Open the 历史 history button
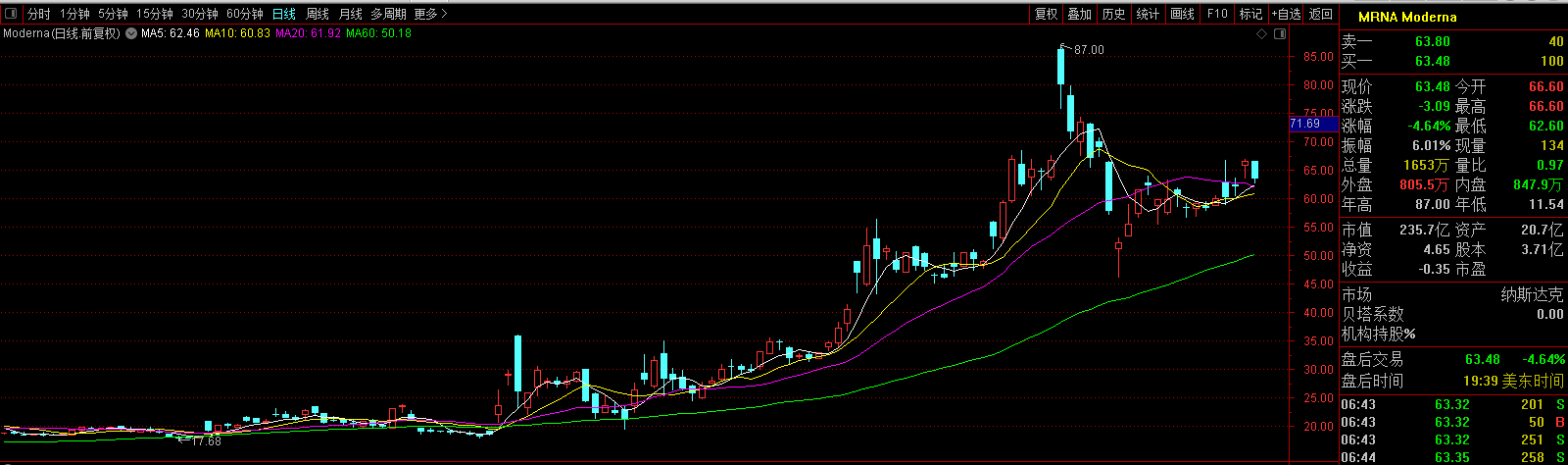 point(1113,14)
